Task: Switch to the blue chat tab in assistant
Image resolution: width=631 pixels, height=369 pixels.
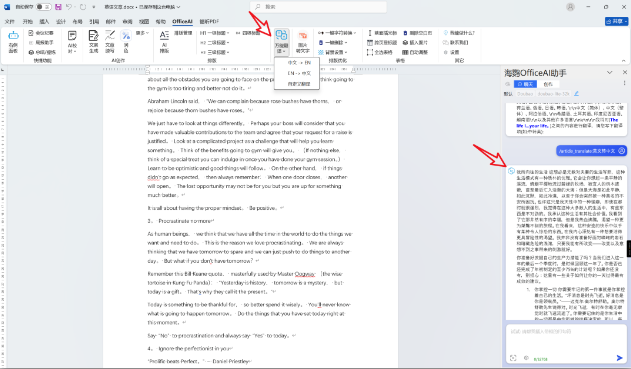Action: tap(525, 84)
